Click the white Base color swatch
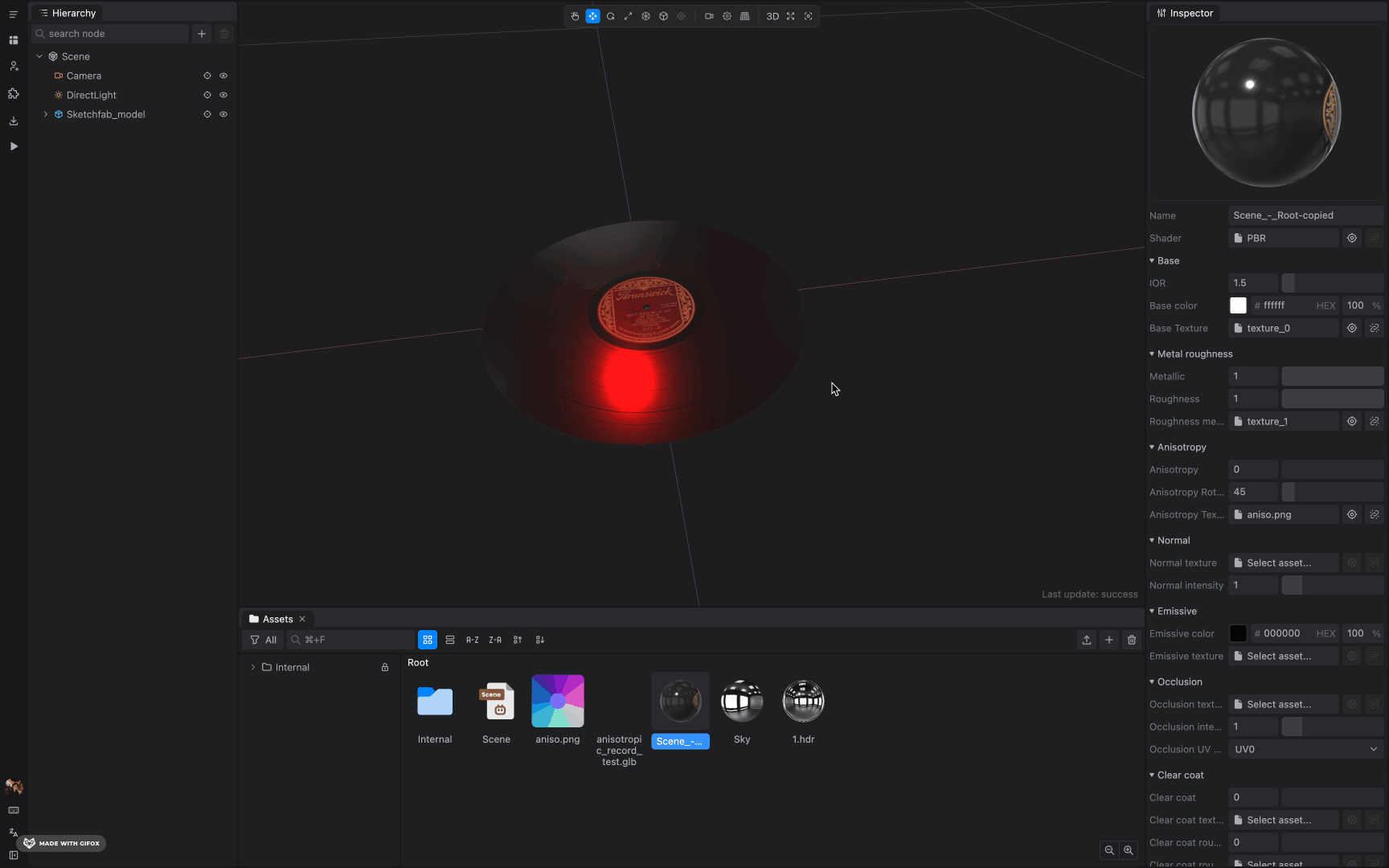This screenshot has width=1389, height=868. (1238, 305)
